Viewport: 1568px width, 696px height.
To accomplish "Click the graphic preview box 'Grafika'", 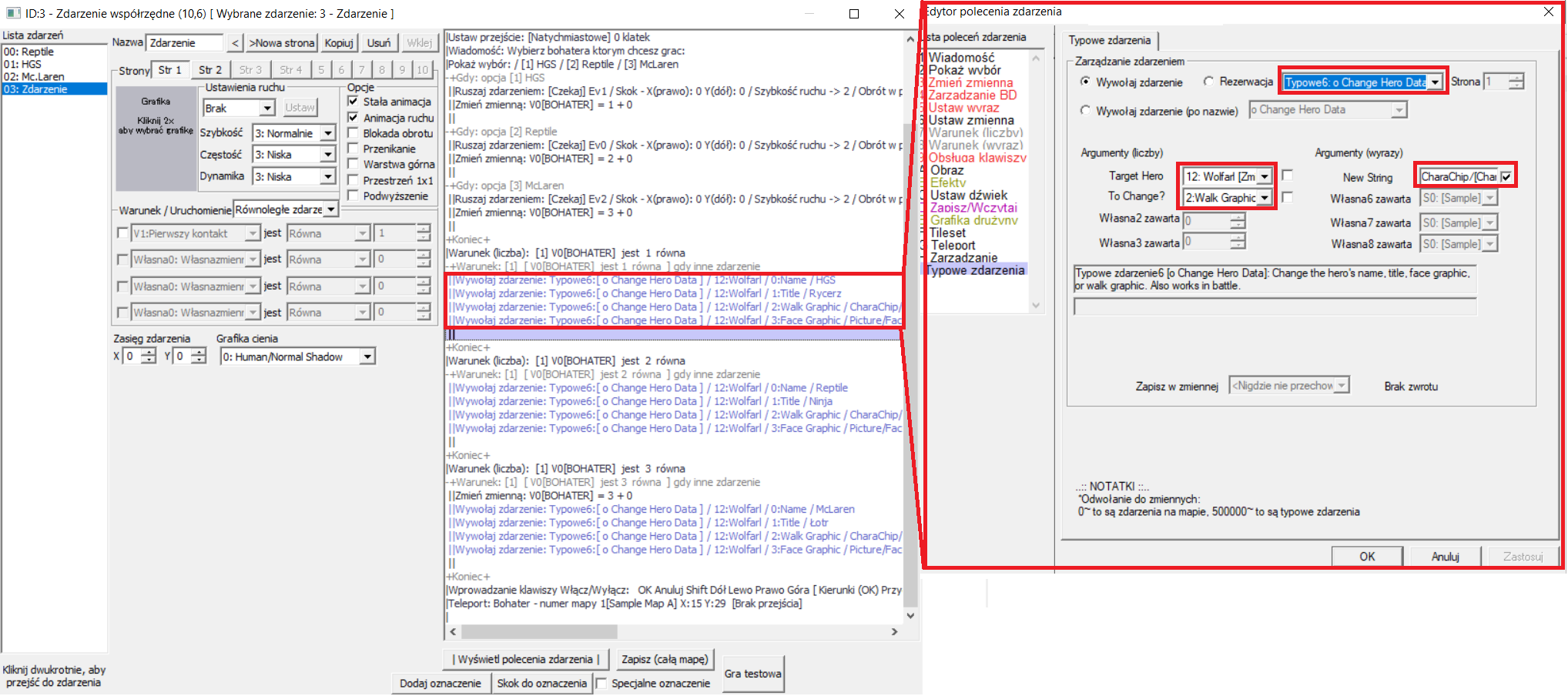I will point(156,139).
